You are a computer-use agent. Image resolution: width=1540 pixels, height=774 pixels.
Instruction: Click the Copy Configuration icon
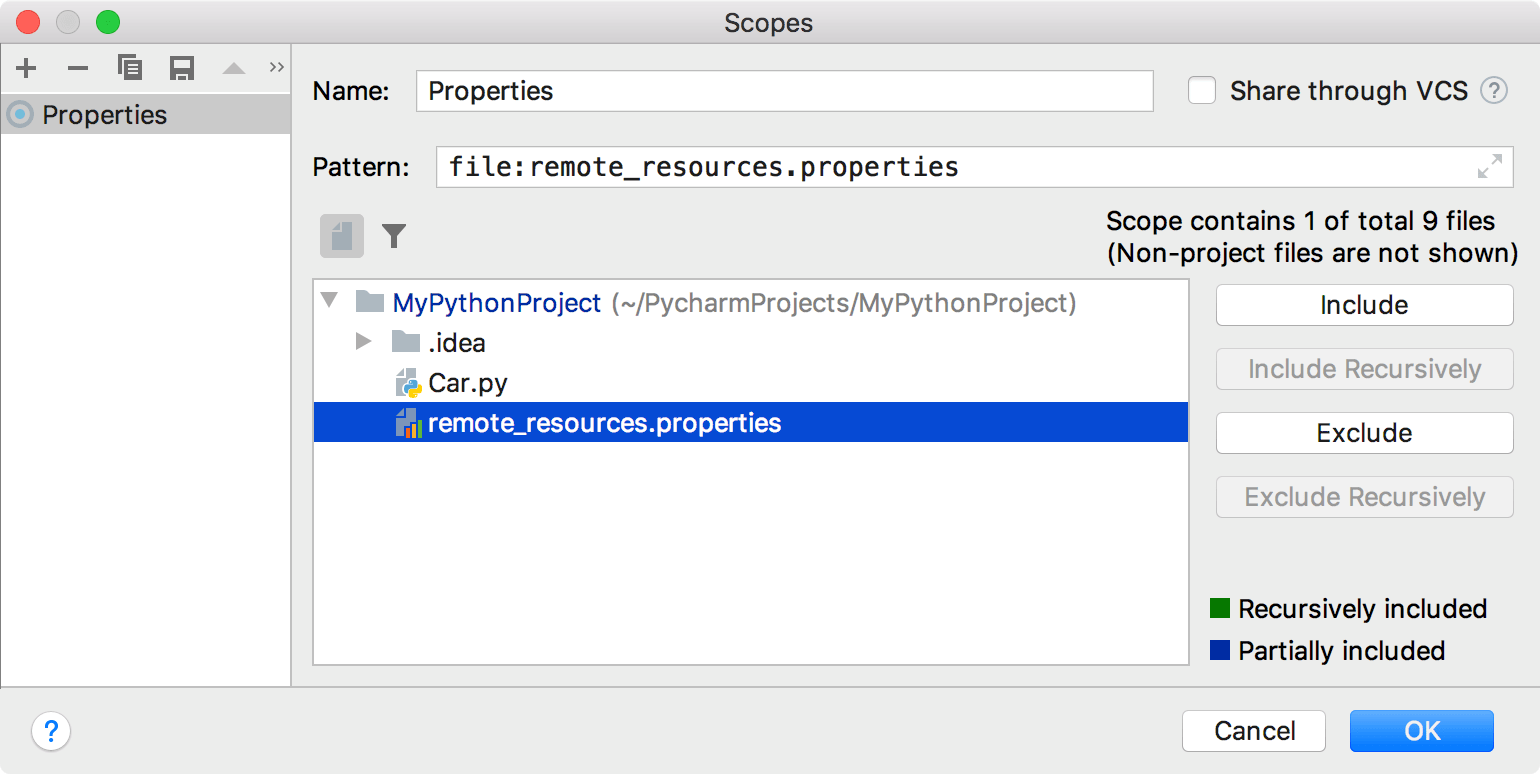(x=129, y=68)
